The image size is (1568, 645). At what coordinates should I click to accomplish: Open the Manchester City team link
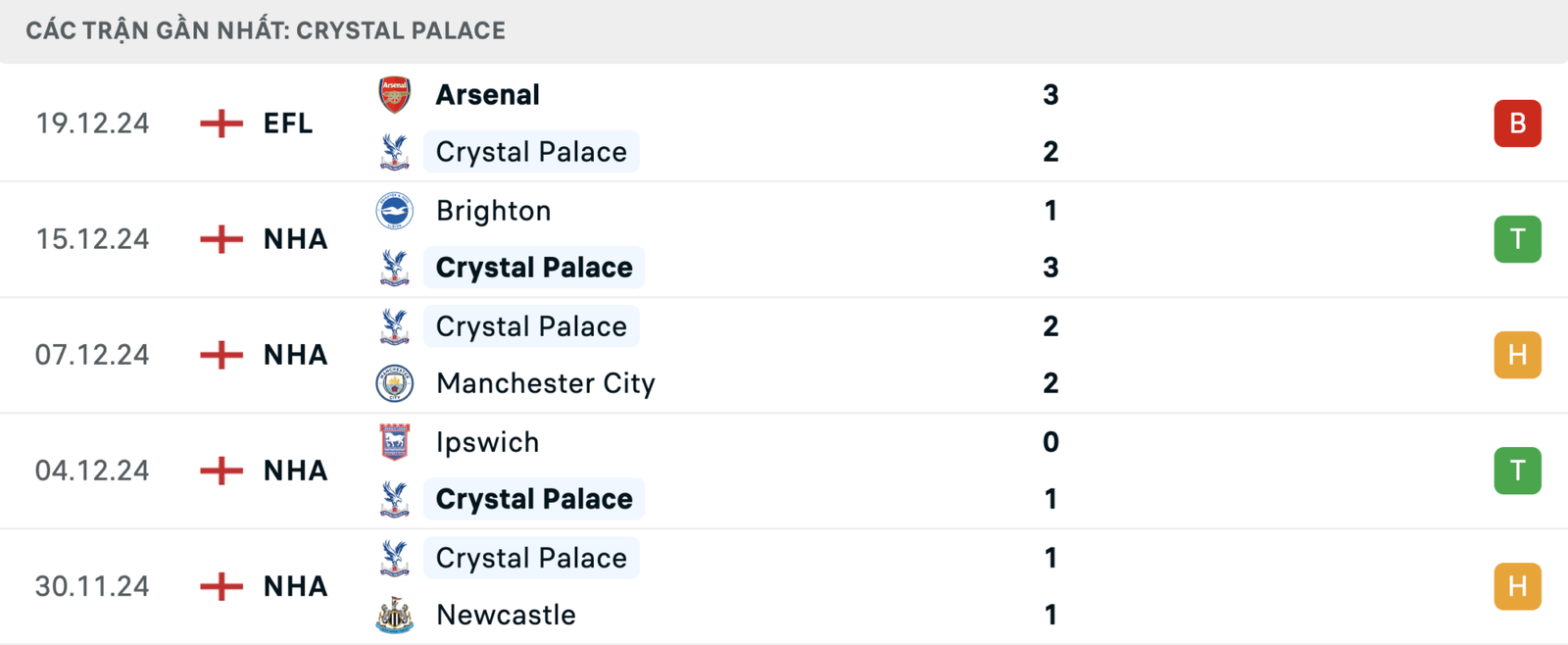[545, 383]
